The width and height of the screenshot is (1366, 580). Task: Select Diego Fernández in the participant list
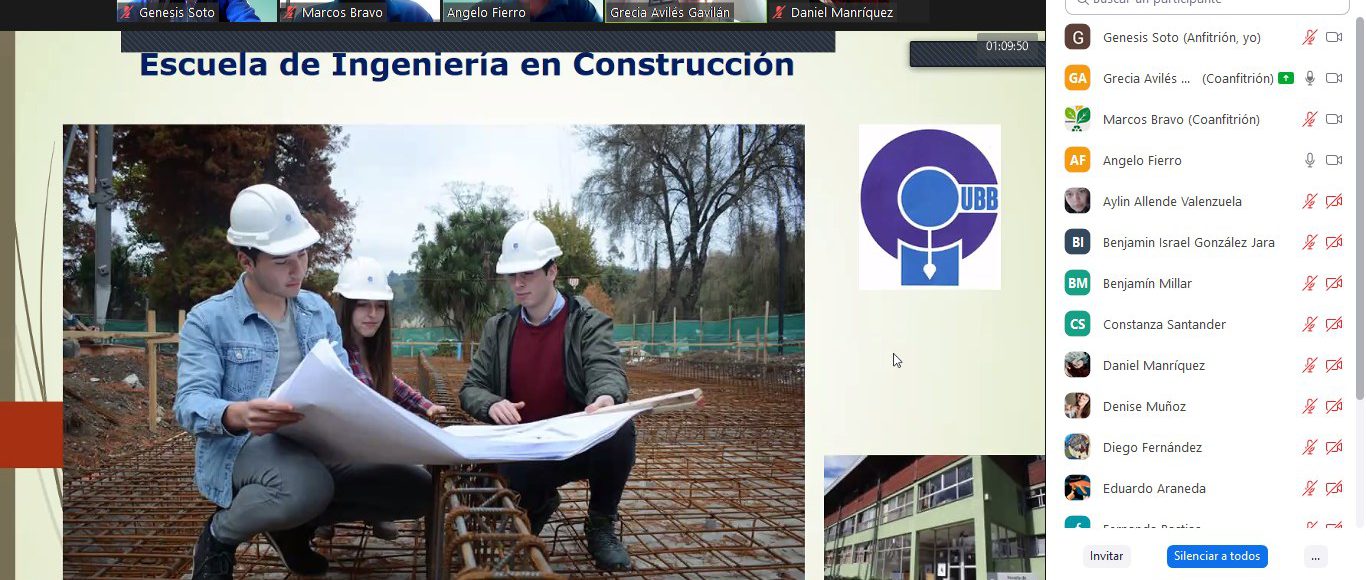1152,447
